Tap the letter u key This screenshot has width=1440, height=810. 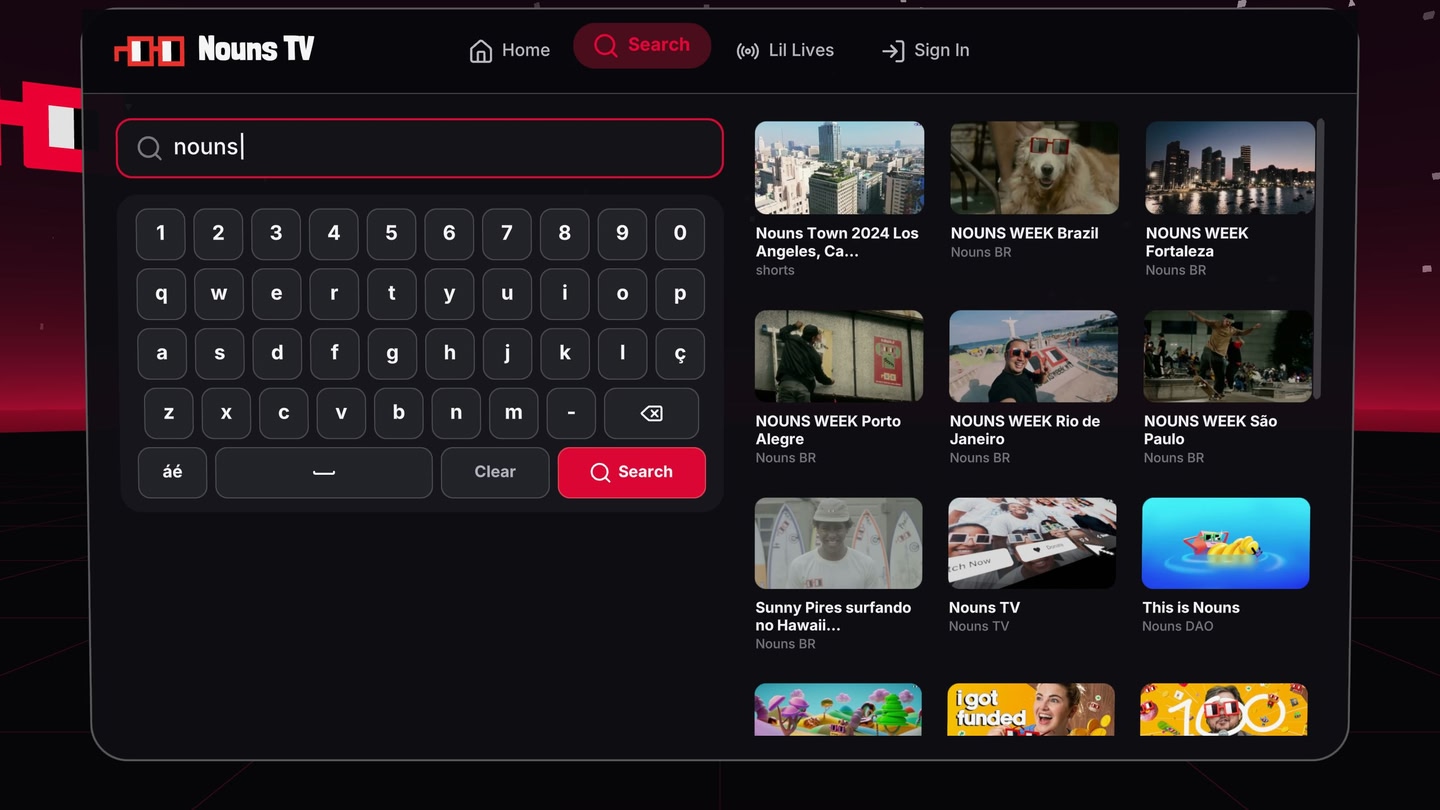(x=507, y=294)
